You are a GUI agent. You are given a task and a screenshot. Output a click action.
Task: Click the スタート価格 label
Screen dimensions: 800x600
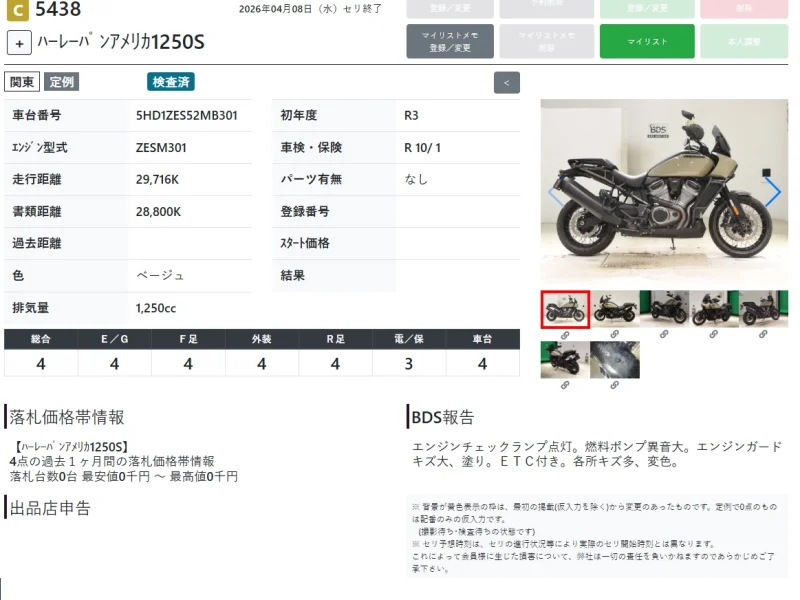[305, 243]
